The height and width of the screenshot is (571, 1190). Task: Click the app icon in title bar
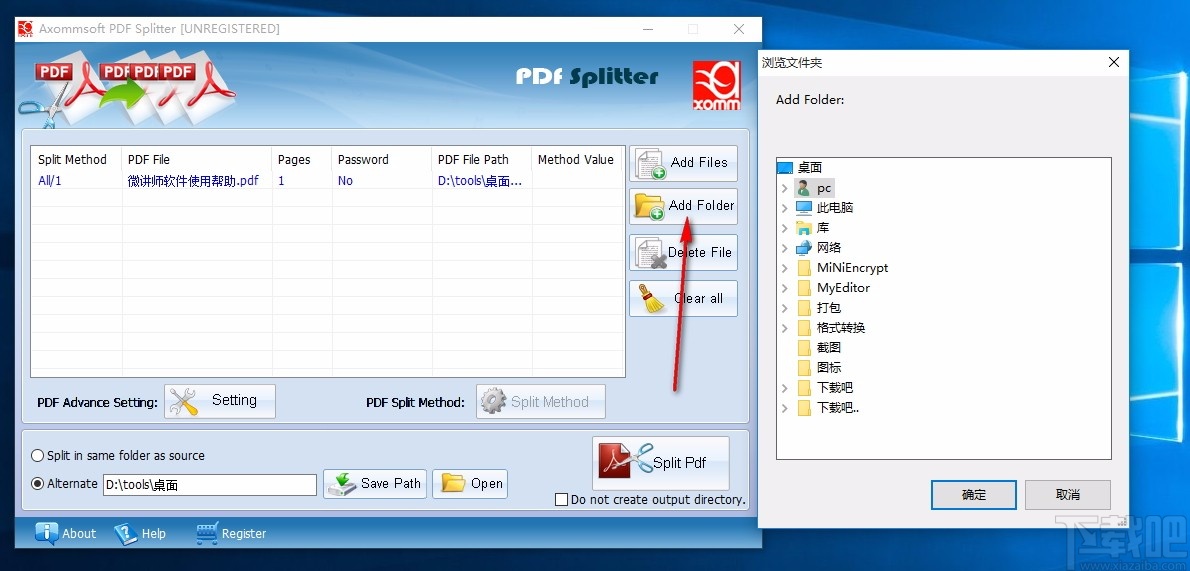click(26, 29)
